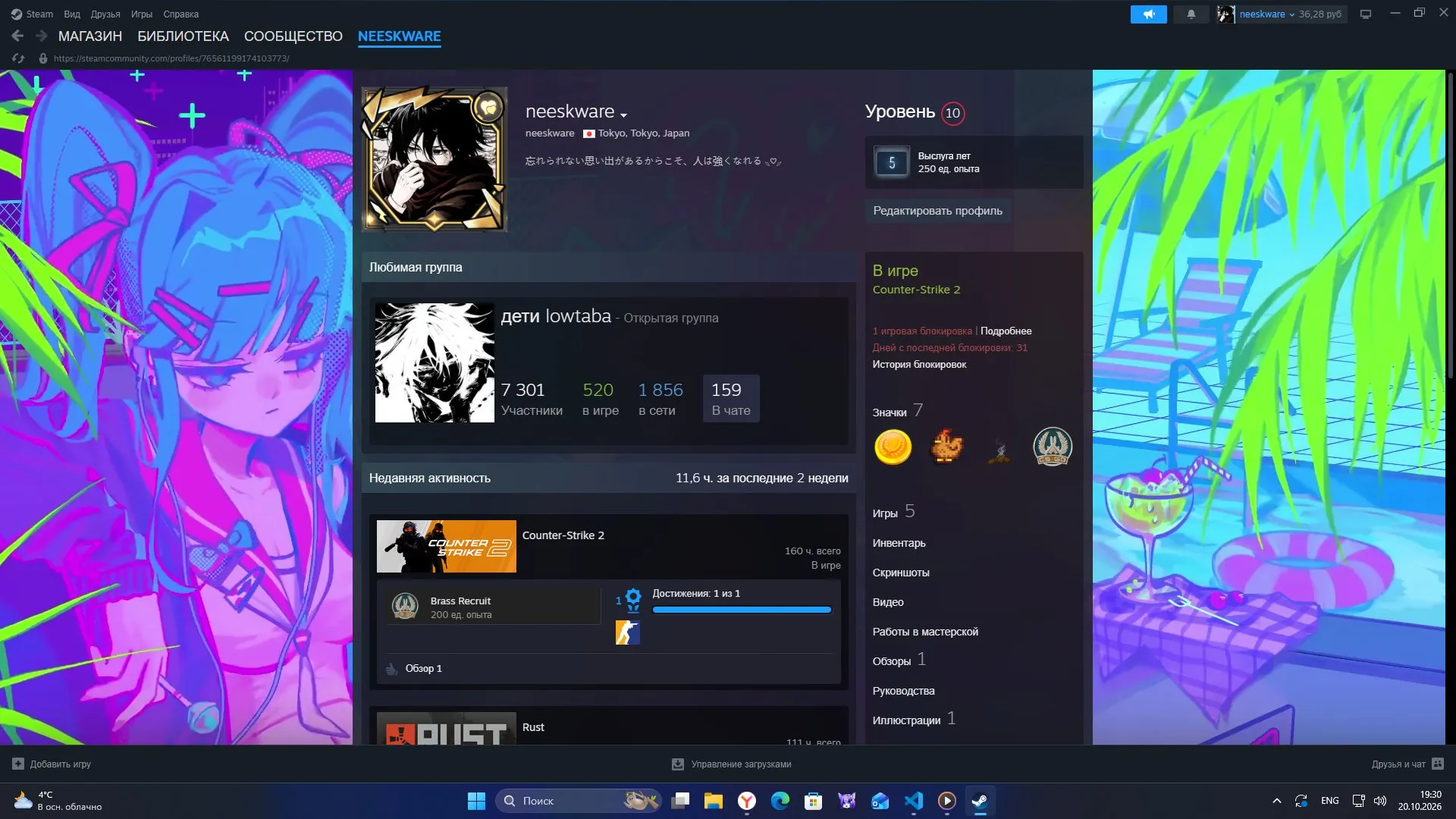The image size is (1456, 819).
Task: Go to МАГАЗИН tab
Action: click(90, 36)
